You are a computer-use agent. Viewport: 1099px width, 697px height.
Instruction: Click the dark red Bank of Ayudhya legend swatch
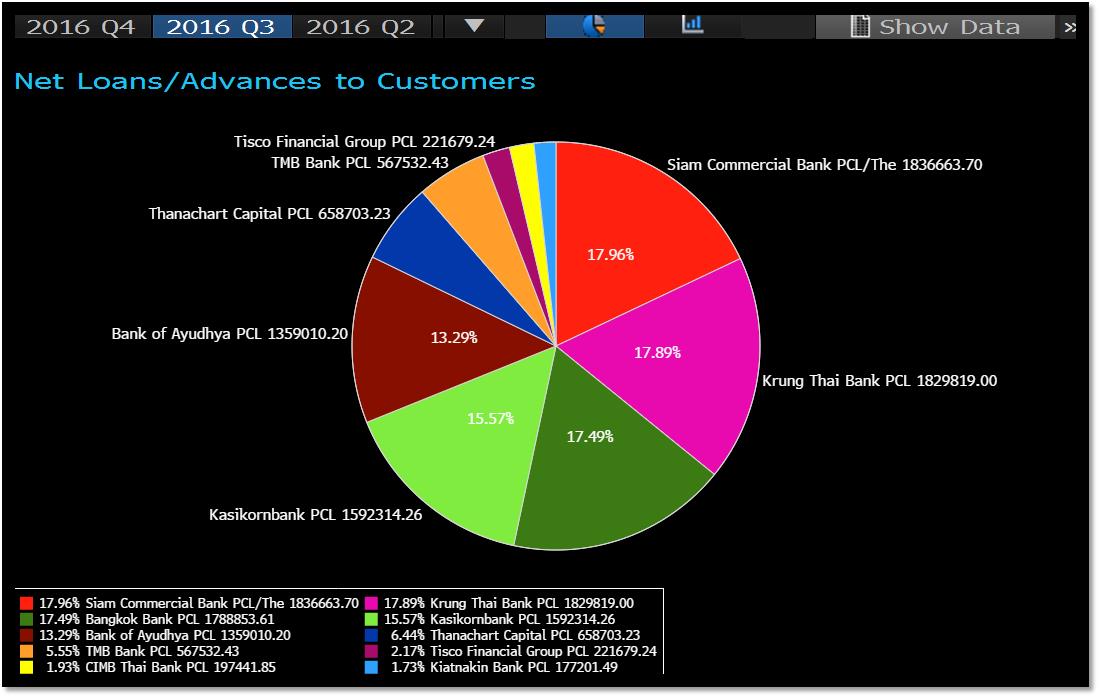click(x=27, y=635)
